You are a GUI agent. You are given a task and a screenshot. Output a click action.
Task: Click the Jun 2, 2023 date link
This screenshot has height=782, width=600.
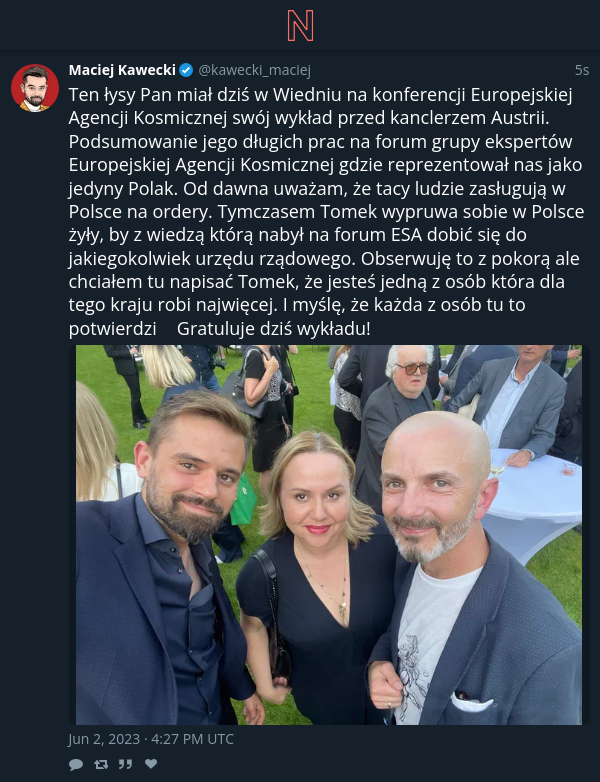151,739
